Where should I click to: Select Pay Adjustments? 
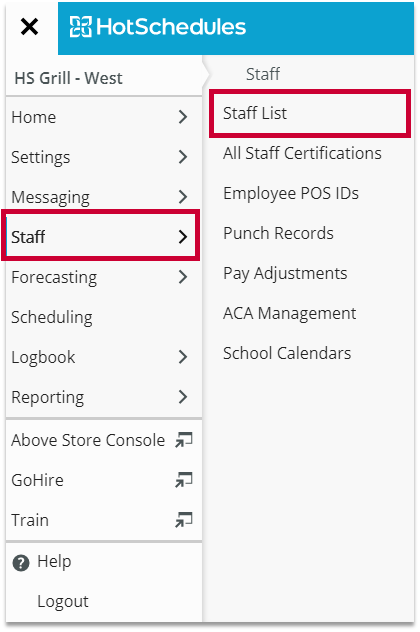(285, 274)
